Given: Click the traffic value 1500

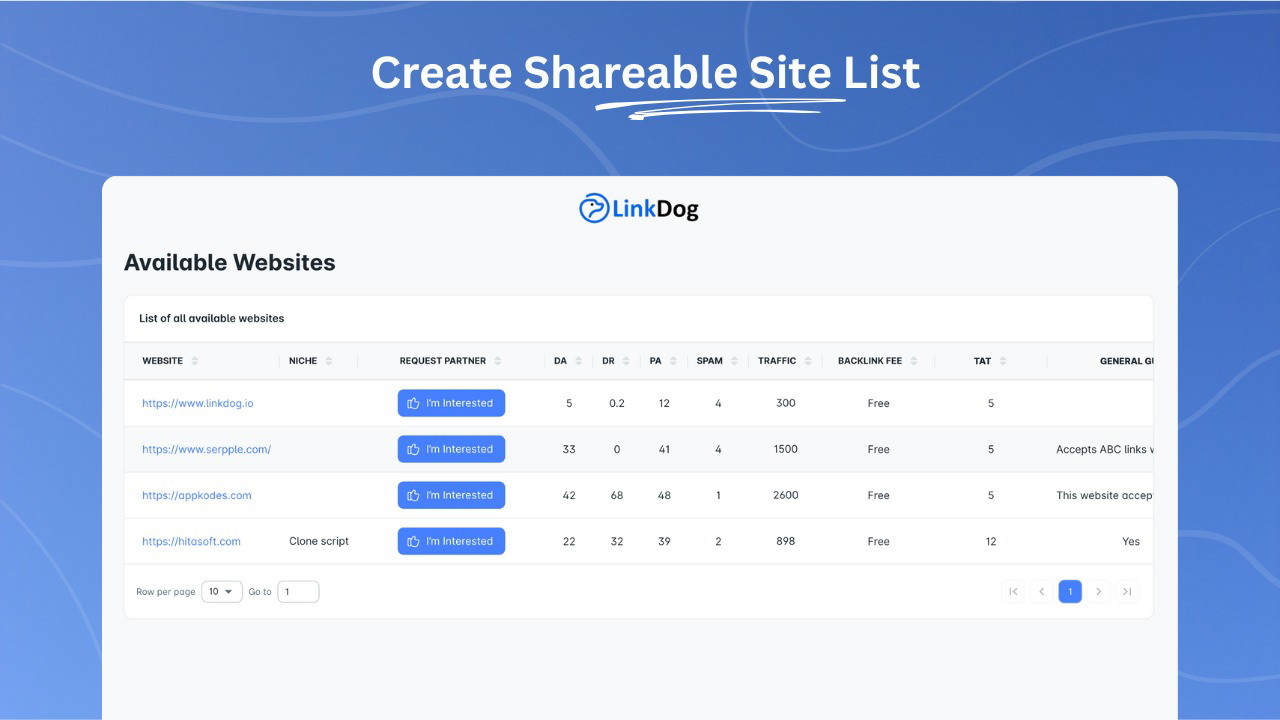Looking at the screenshot, I should 786,449.
